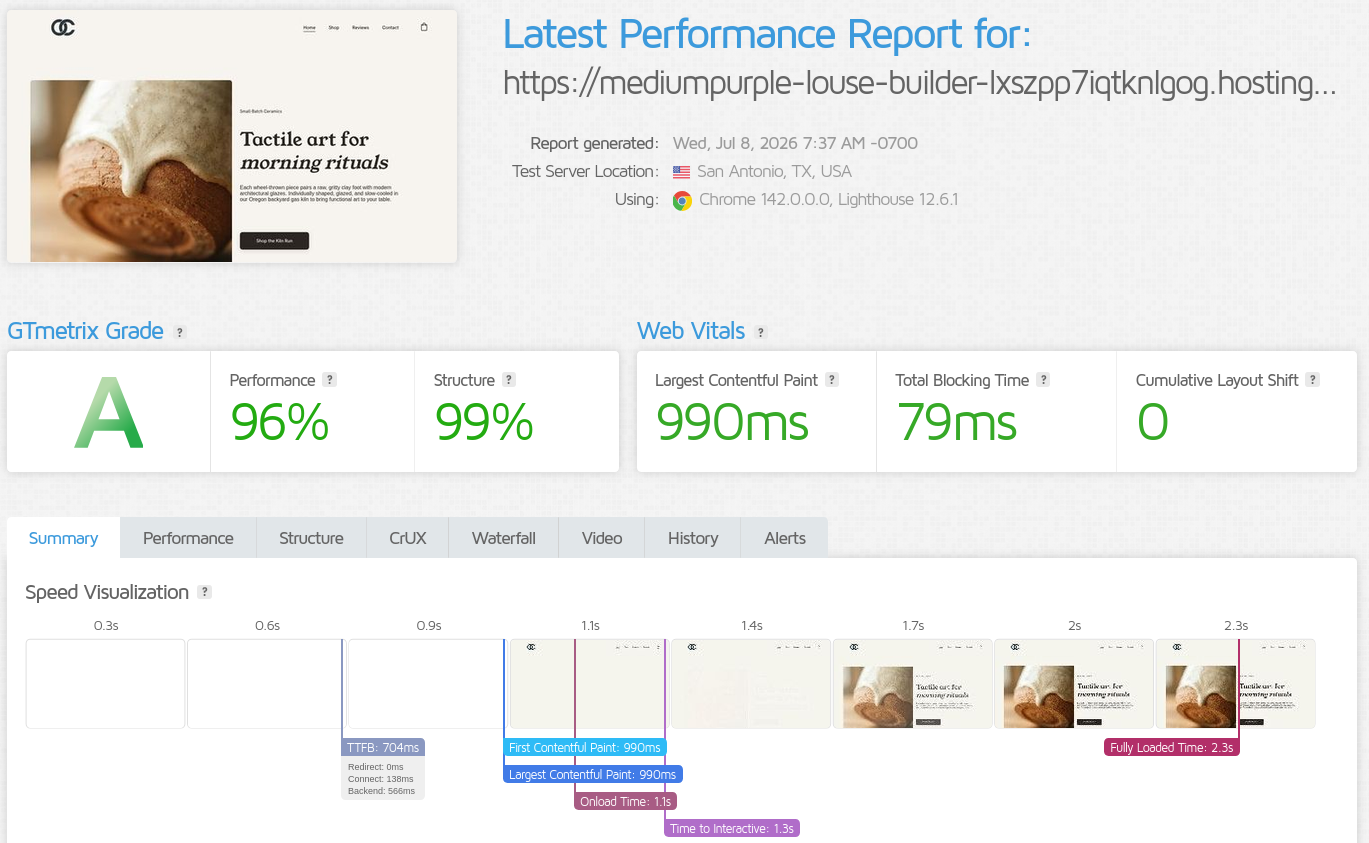This screenshot has height=843, width=1369.
Task: Click the Time to Interactive: 1.3s marker
Action: pyautogui.click(x=732, y=828)
